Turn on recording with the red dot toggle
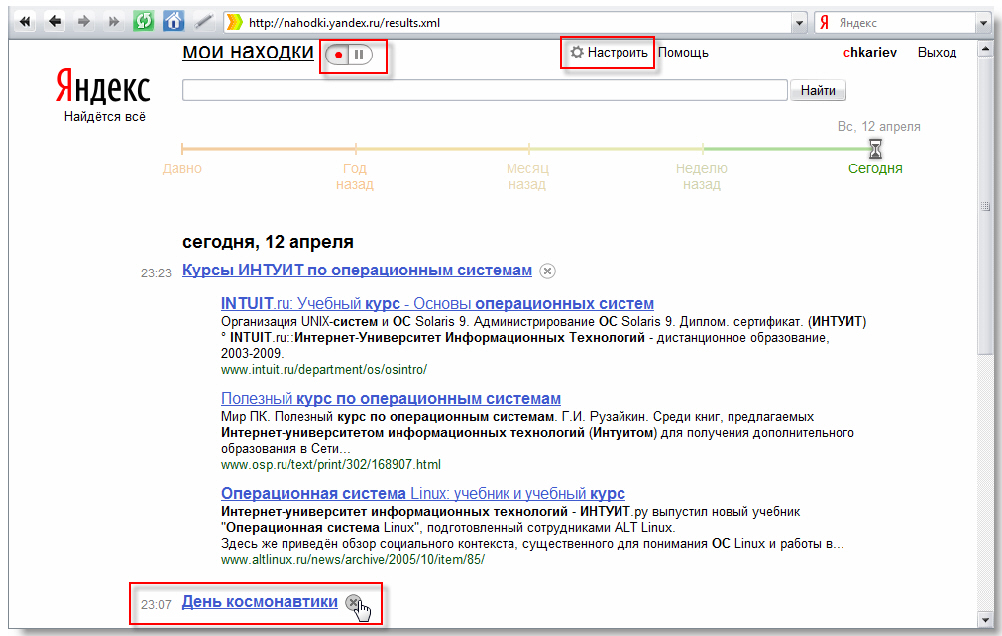 (x=338, y=55)
